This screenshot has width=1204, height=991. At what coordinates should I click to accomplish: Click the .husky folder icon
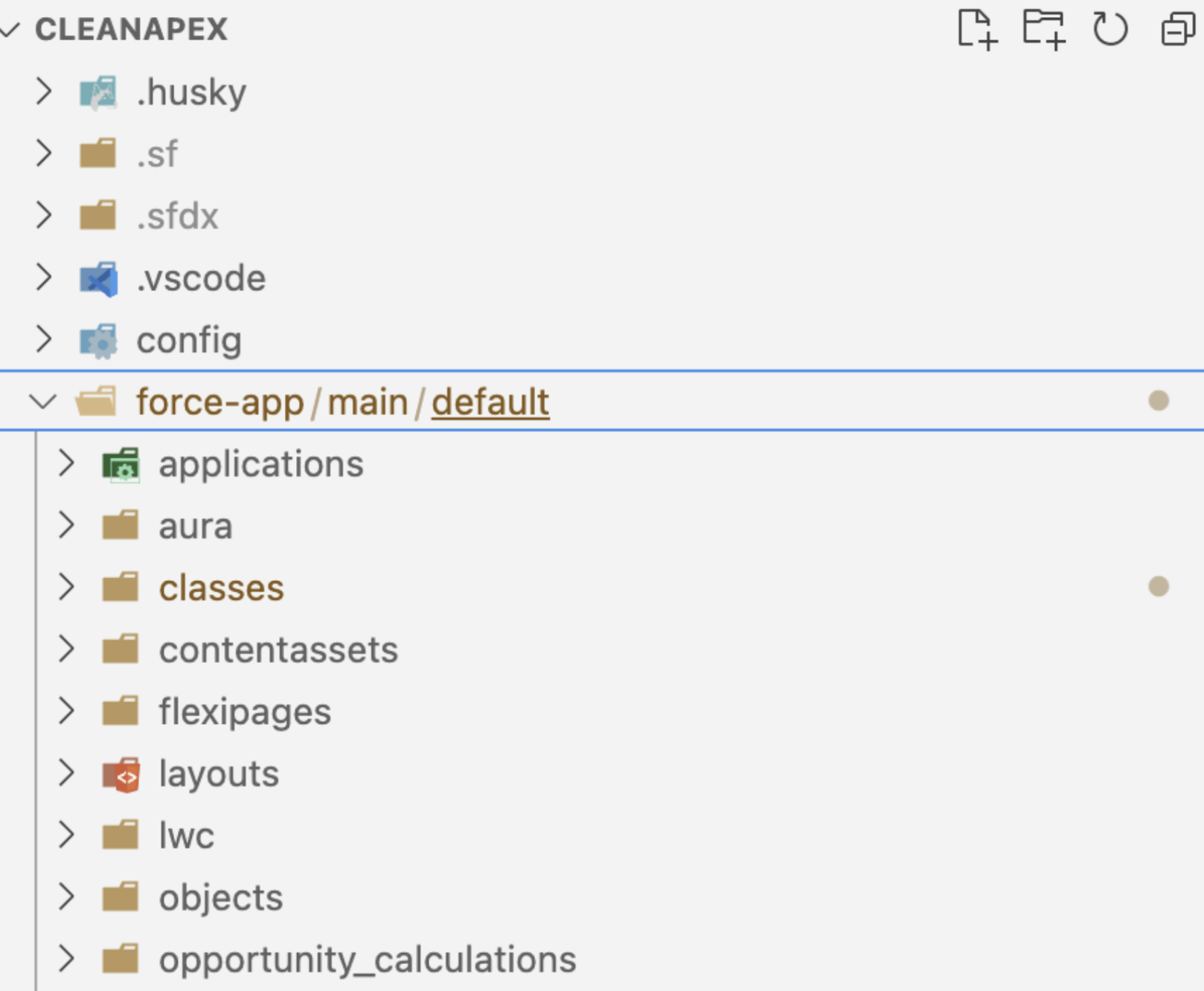tap(99, 93)
